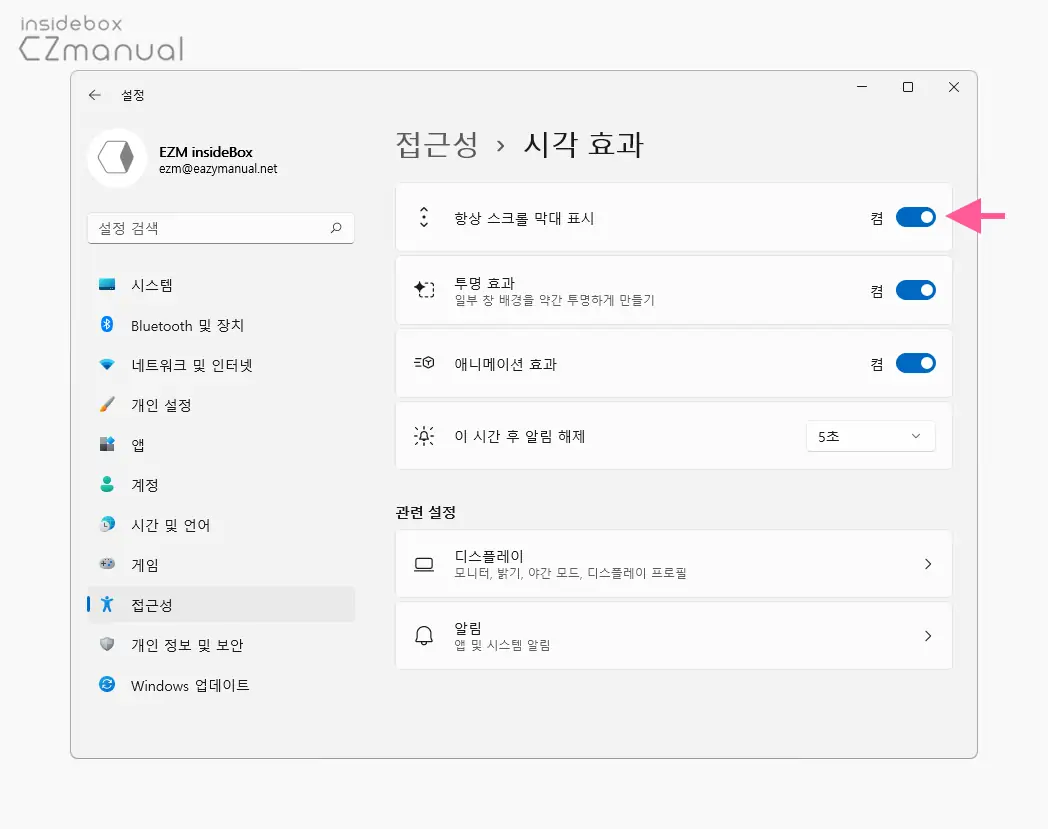Image resolution: width=1048 pixels, height=829 pixels.
Task: Open Bluetooth 및 장치 category
Action: [x=221, y=325]
